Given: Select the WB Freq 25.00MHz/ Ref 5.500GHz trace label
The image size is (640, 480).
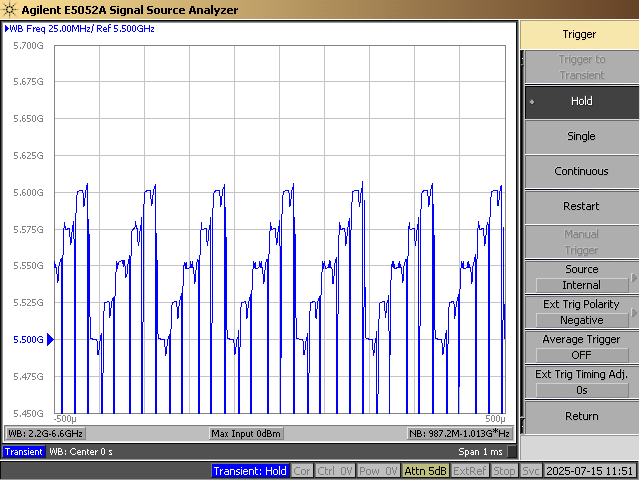Looking at the screenshot, I should coord(80,29).
